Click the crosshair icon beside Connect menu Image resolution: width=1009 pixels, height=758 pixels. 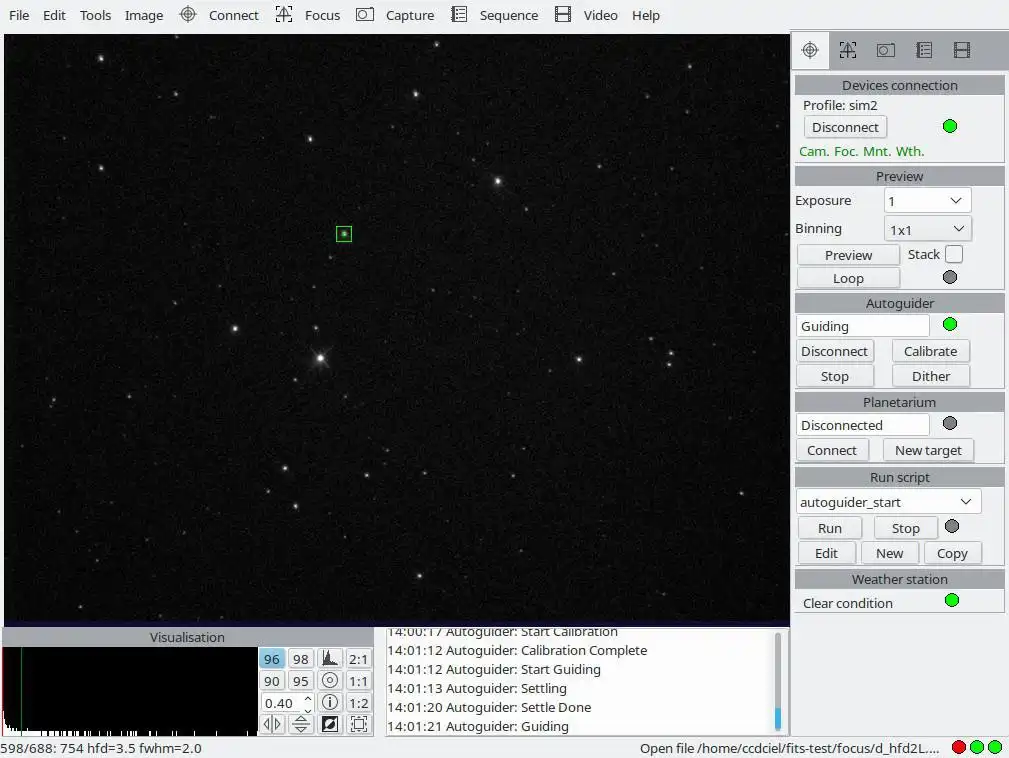(187, 14)
